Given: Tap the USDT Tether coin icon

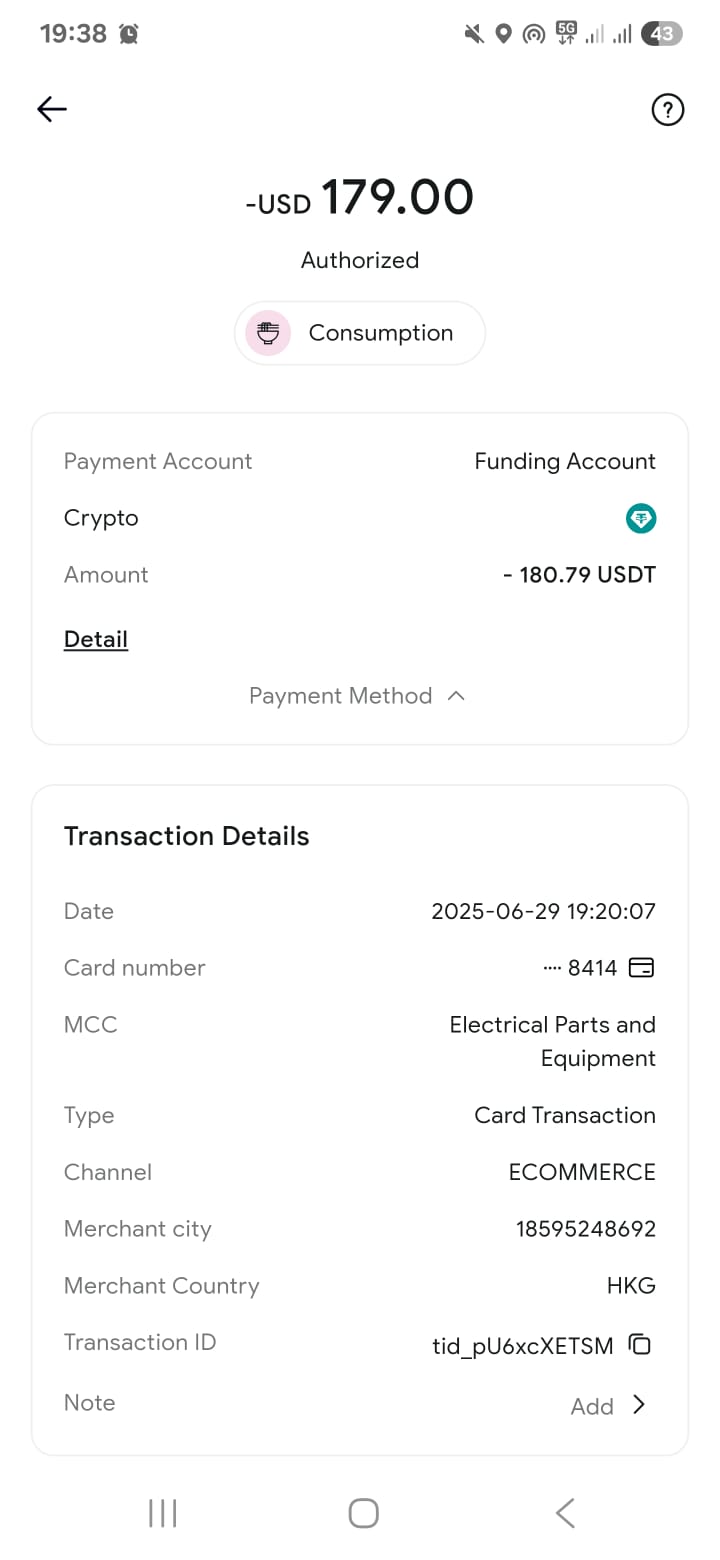Looking at the screenshot, I should click(641, 518).
